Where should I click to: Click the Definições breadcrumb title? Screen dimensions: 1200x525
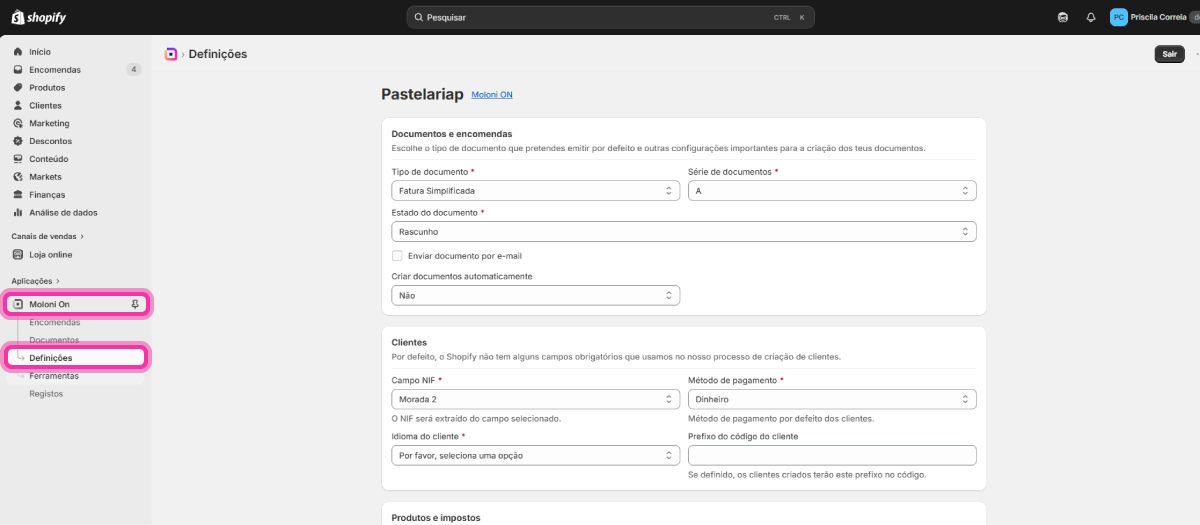tap(218, 54)
